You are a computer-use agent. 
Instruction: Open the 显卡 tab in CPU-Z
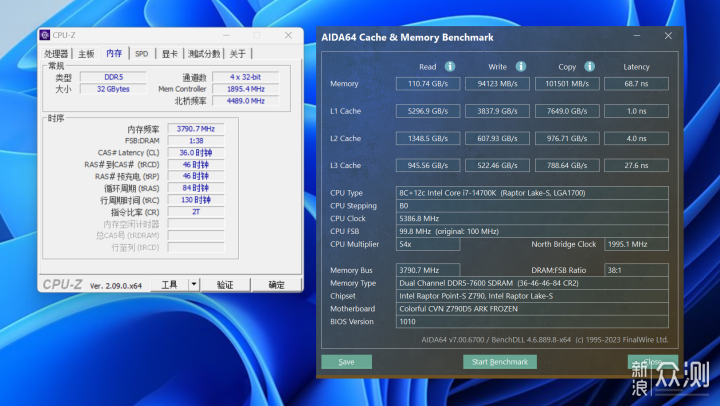click(x=169, y=54)
